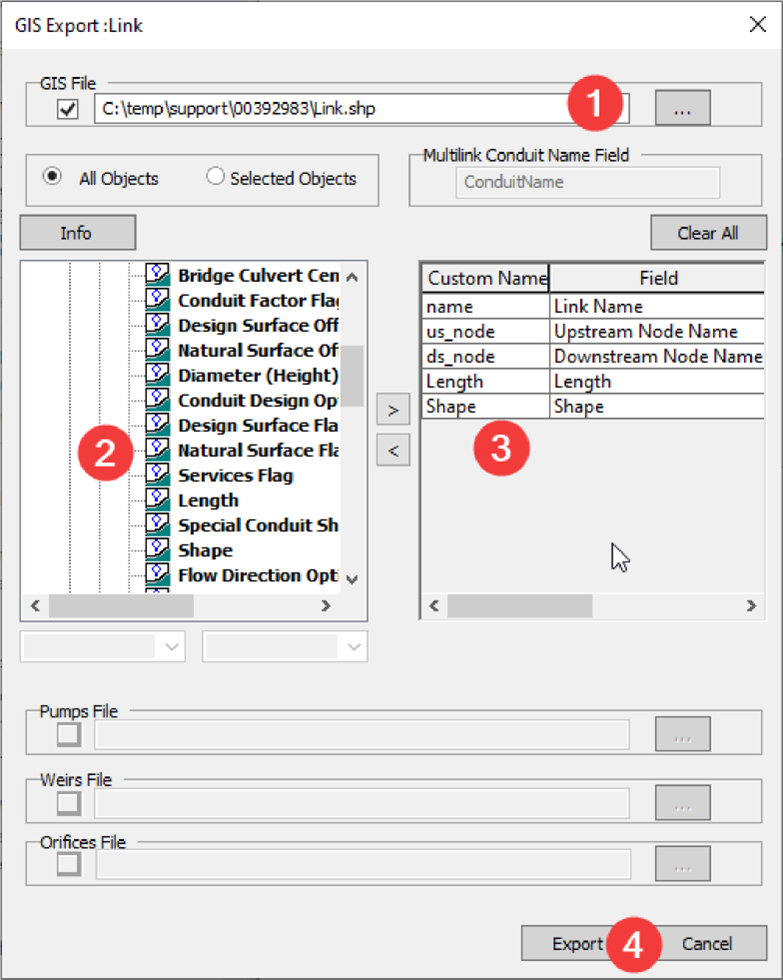Select Conduit Design Op tree item
Screen dimensions: 783x980
point(258,400)
